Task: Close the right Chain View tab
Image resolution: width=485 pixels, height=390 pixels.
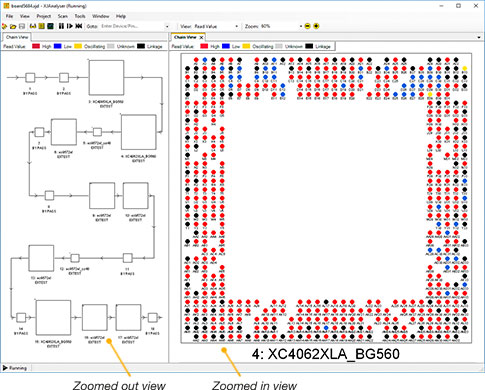Action: (201, 37)
